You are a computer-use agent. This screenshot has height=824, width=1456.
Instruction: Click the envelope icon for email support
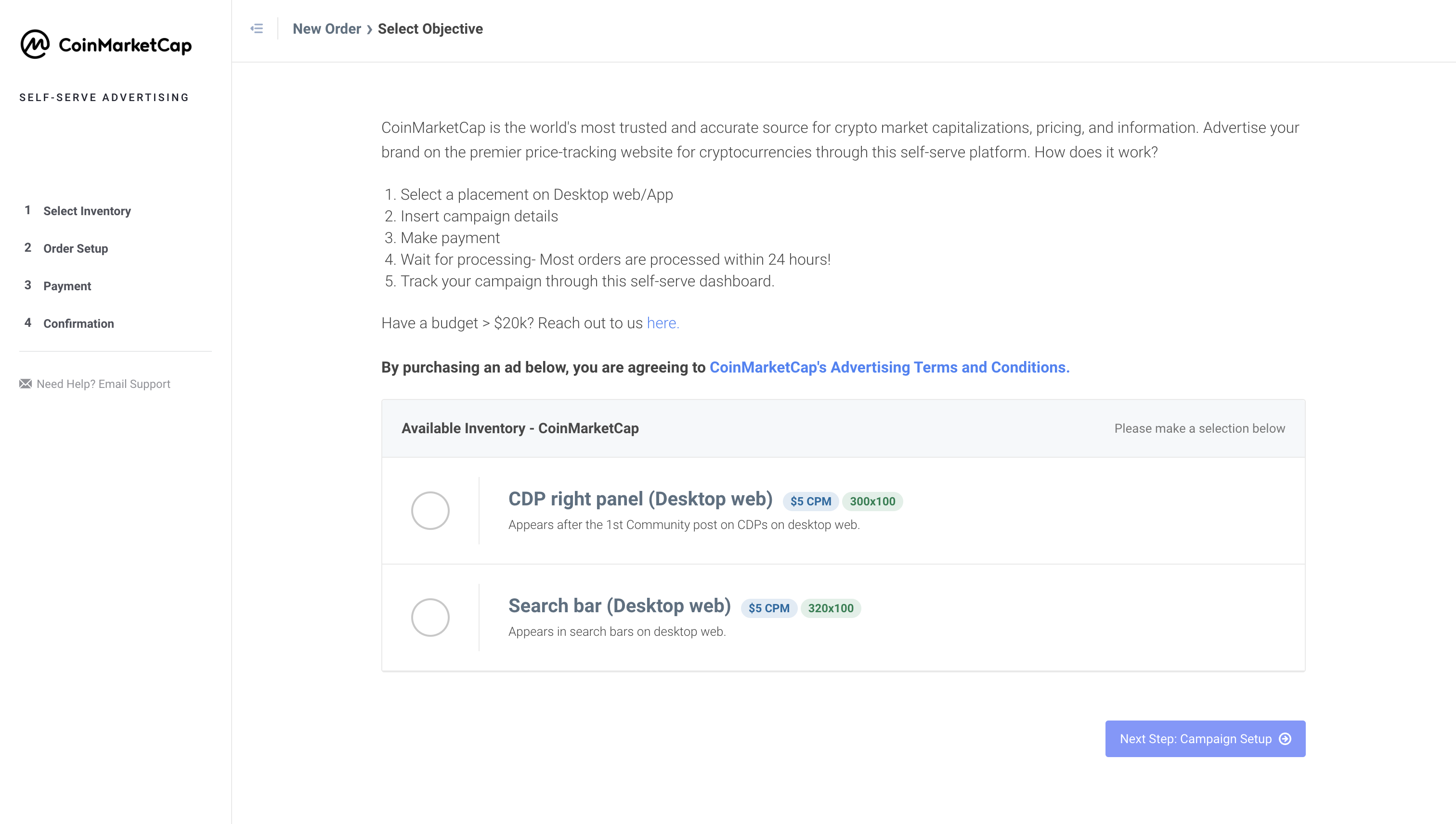click(x=26, y=384)
